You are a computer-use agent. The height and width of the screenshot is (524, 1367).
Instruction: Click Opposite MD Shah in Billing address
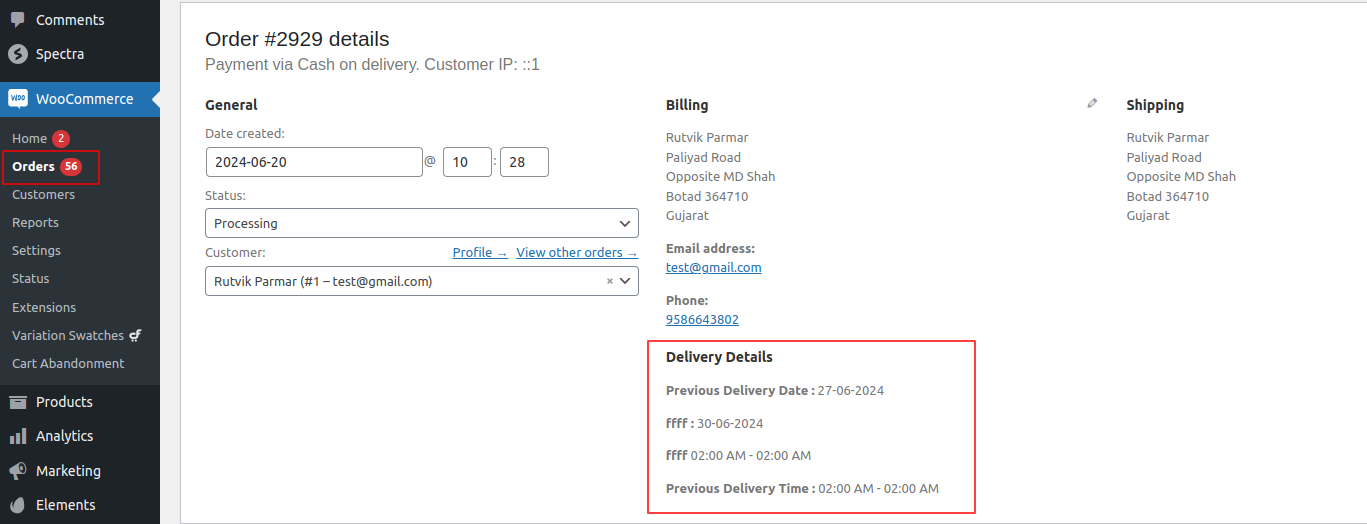pyautogui.click(x=721, y=176)
